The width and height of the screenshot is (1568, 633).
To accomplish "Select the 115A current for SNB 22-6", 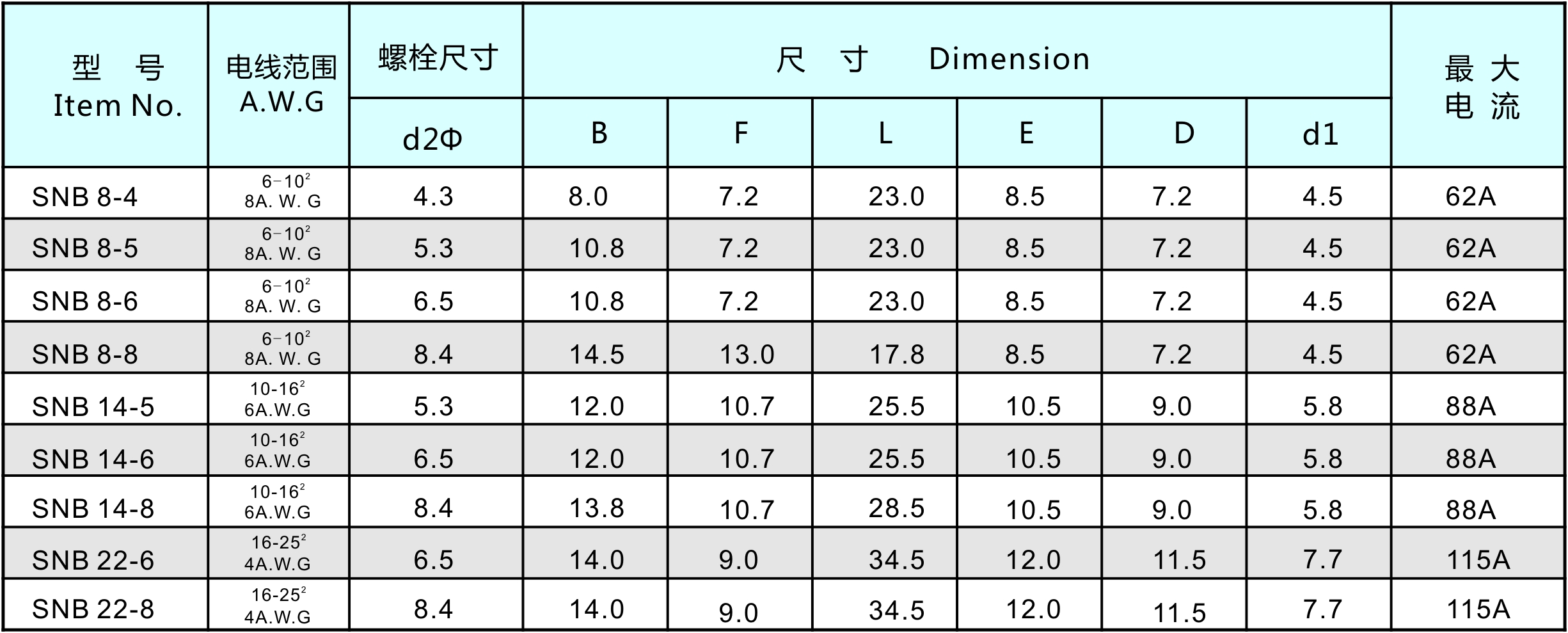I will coord(1478,560).
